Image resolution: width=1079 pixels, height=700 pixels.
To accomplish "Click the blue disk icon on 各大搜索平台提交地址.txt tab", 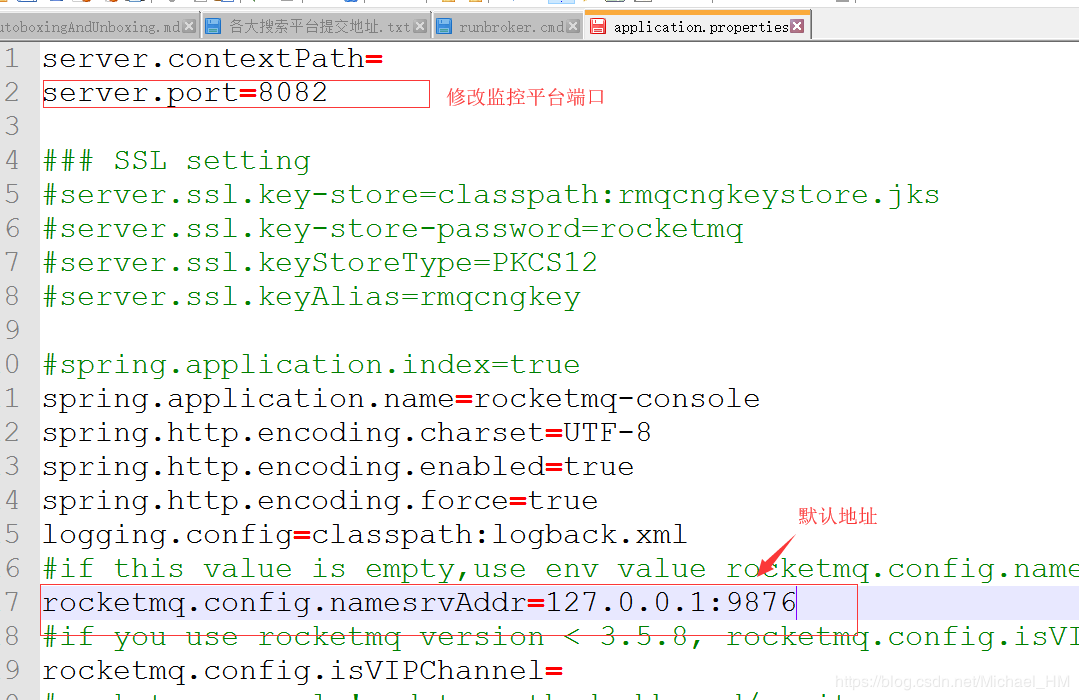I will 213,26.
